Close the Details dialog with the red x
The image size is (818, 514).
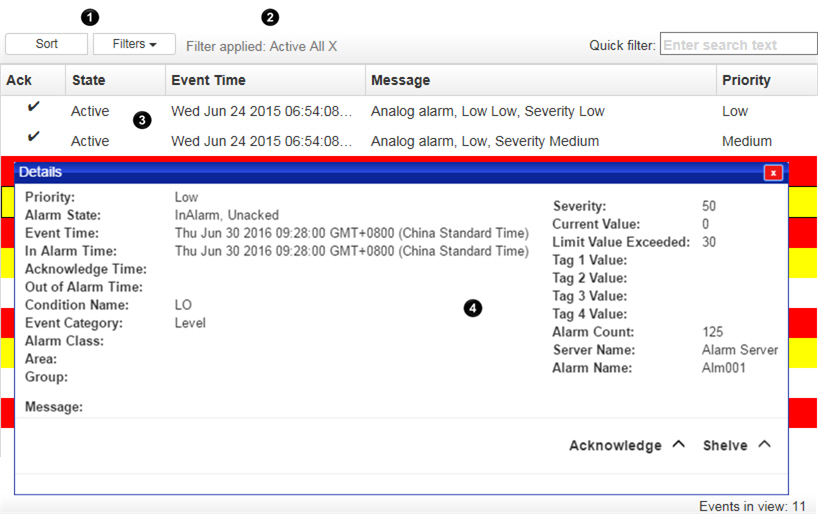[773, 173]
